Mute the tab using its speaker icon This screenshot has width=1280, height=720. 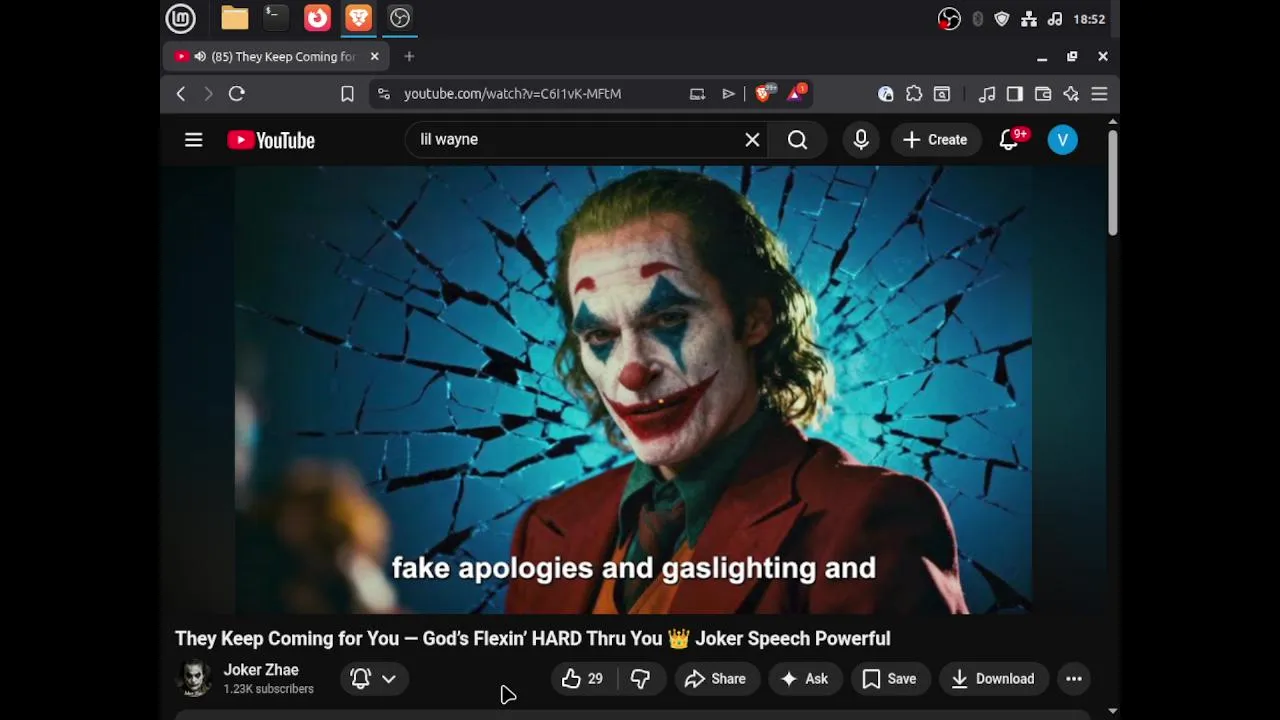[200, 57]
